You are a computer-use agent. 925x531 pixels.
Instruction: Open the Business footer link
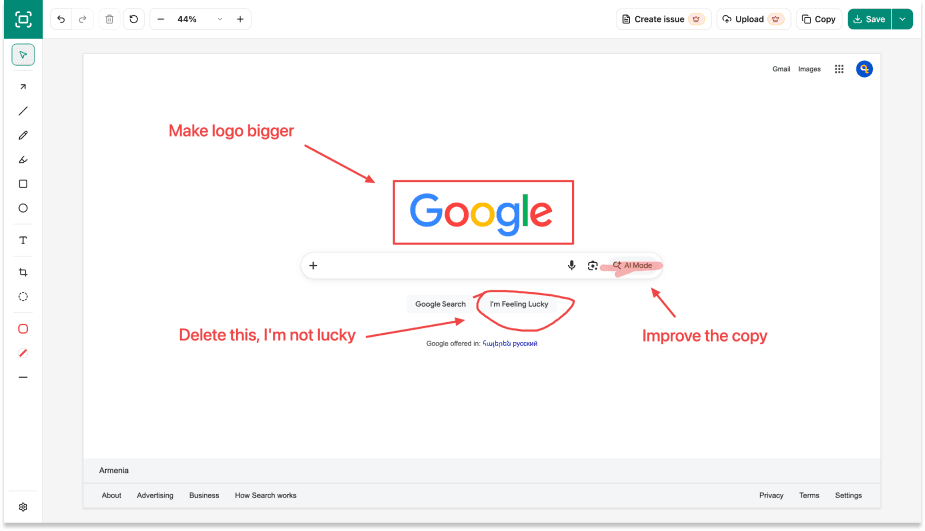(x=204, y=496)
